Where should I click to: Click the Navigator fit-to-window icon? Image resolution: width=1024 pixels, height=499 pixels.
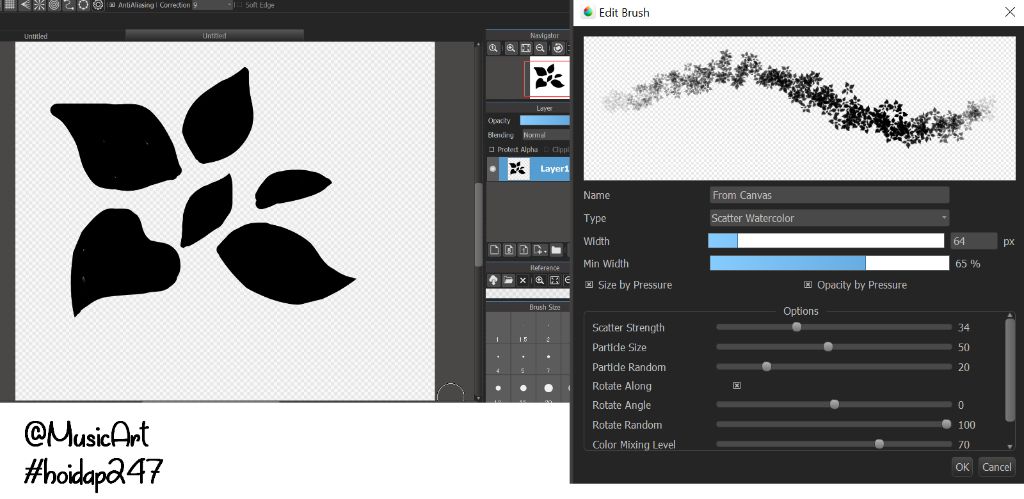525,48
